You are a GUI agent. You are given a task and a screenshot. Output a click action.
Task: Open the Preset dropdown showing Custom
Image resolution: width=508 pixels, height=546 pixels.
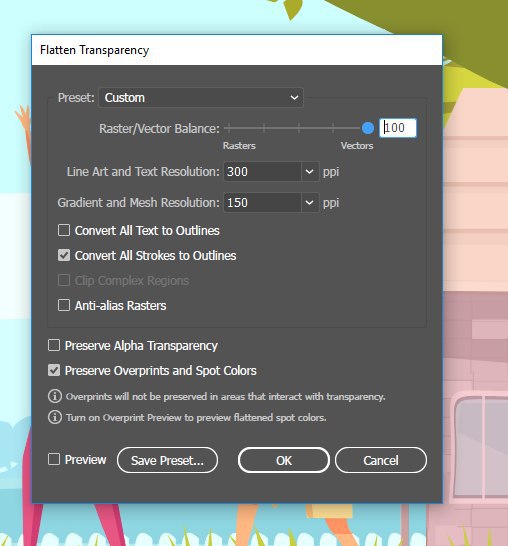click(201, 98)
